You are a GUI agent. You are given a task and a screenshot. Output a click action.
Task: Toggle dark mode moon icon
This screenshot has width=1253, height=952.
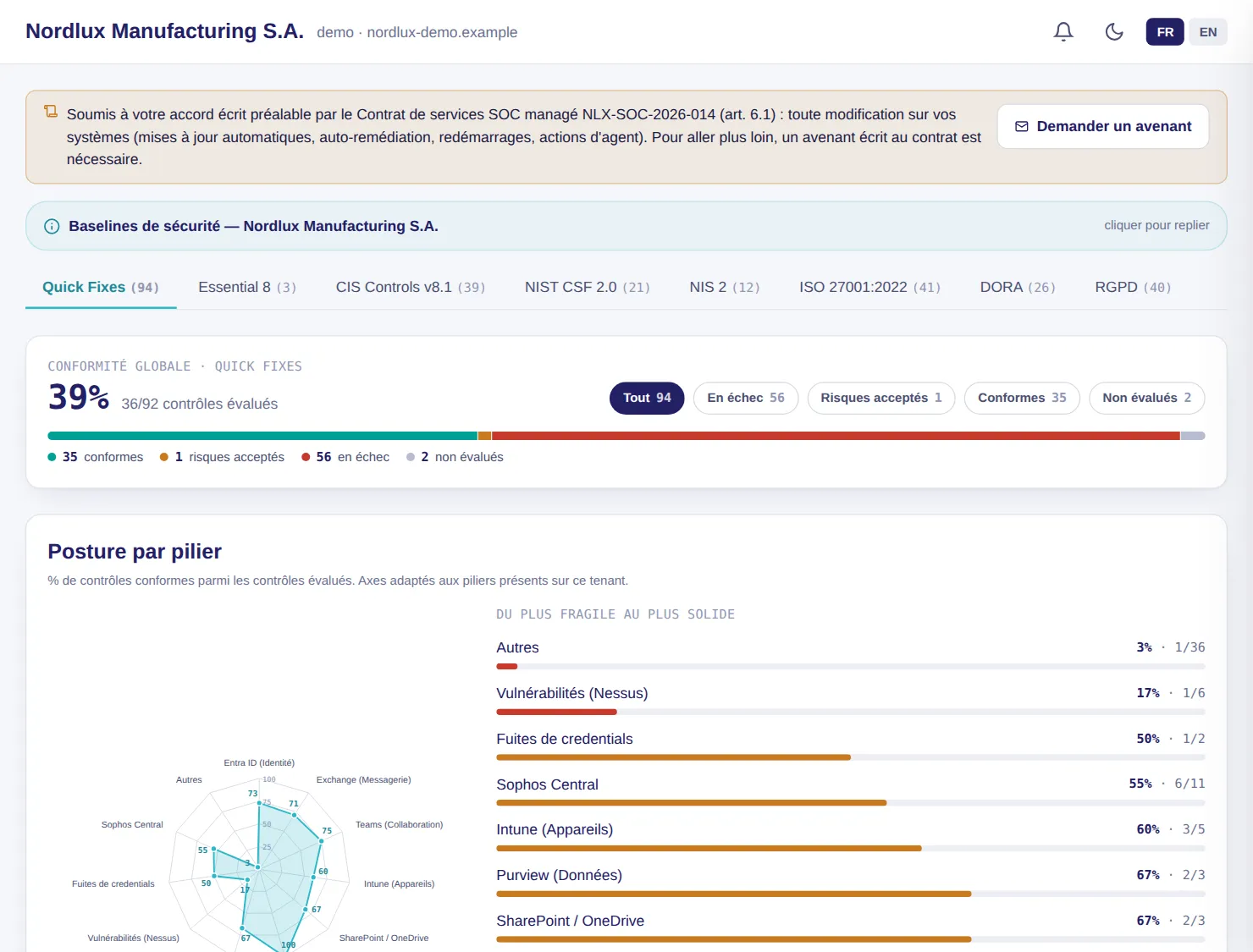1114,32
